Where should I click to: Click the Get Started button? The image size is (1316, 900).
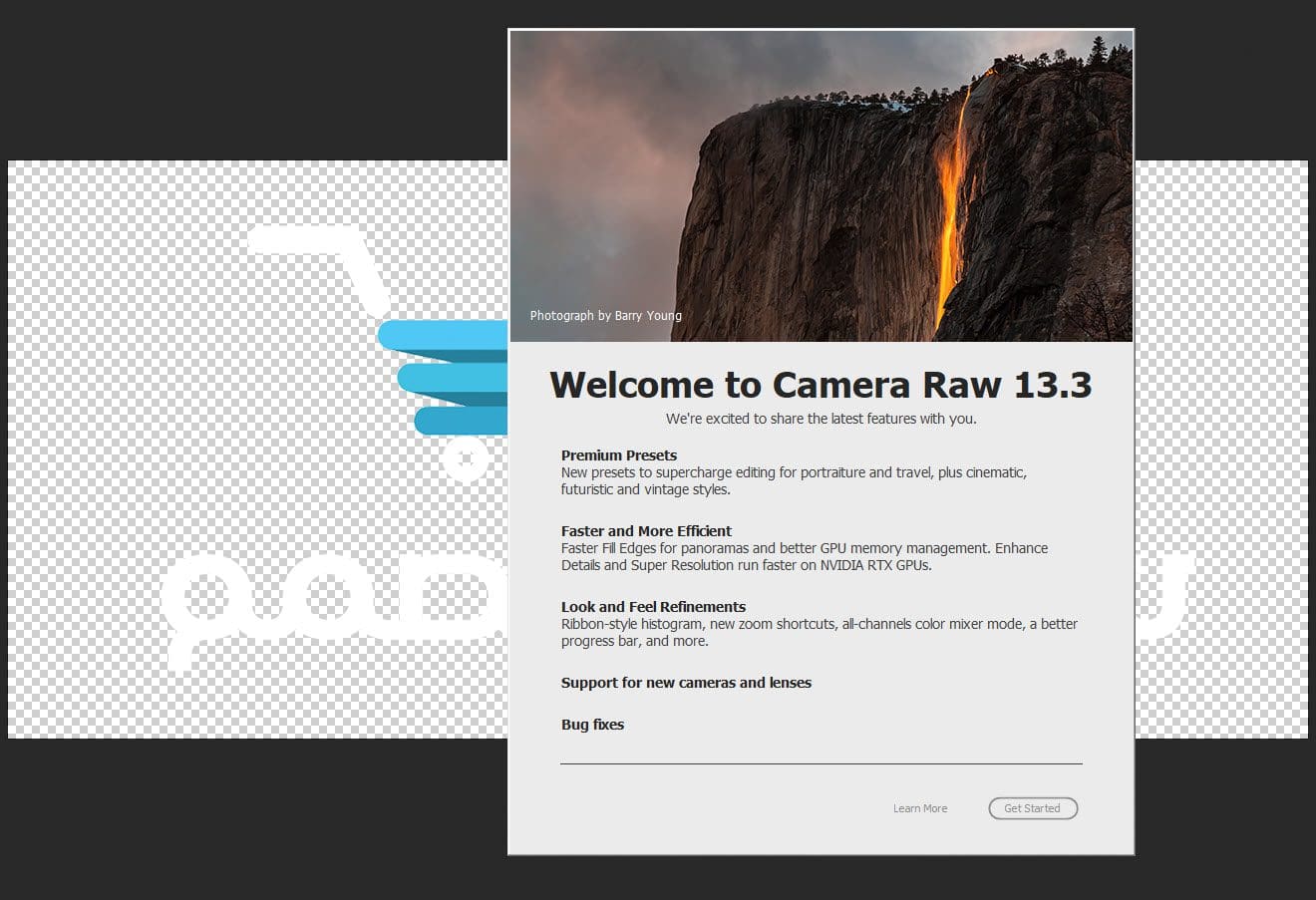point(1032,808)
